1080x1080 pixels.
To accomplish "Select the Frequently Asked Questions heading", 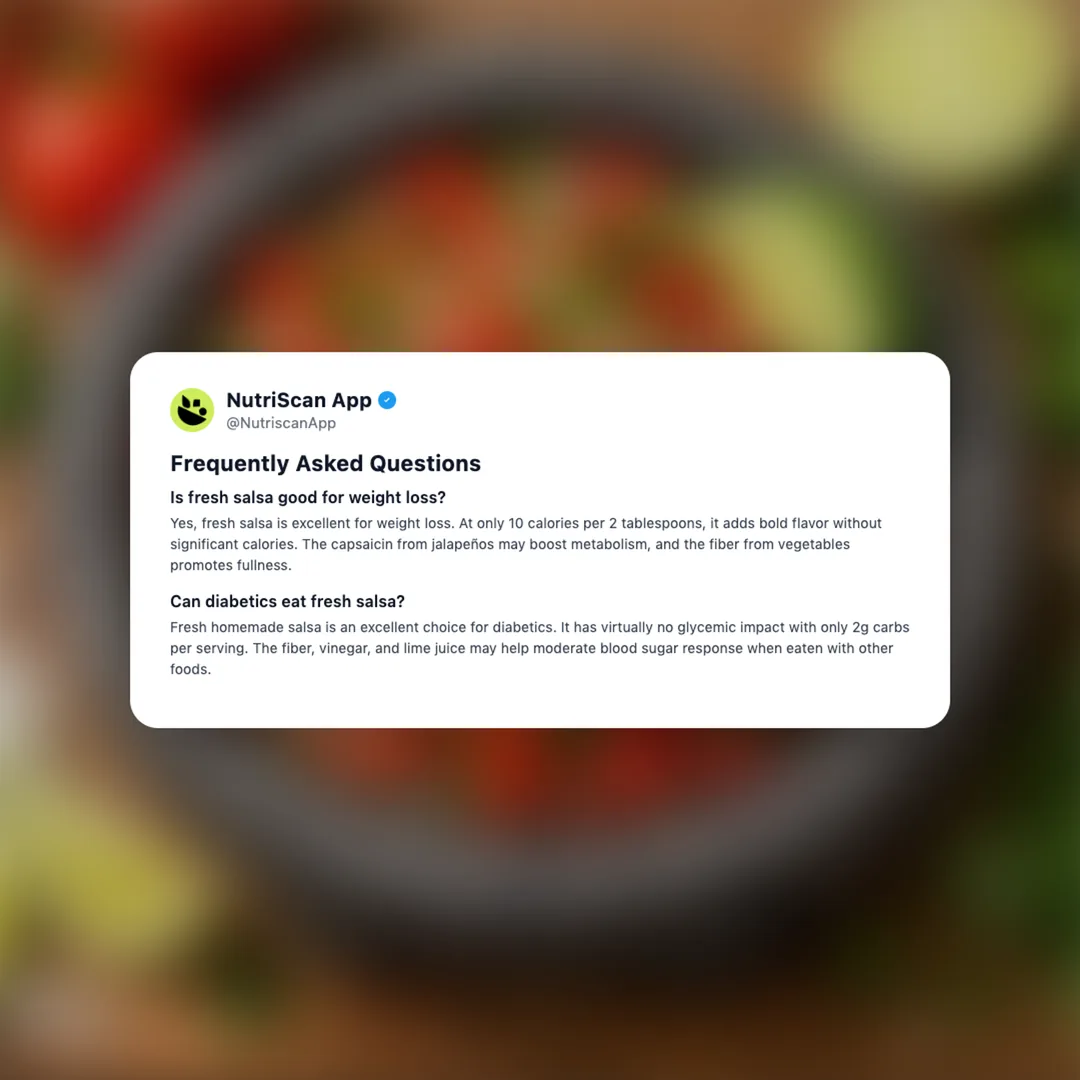I will [325, 464].
